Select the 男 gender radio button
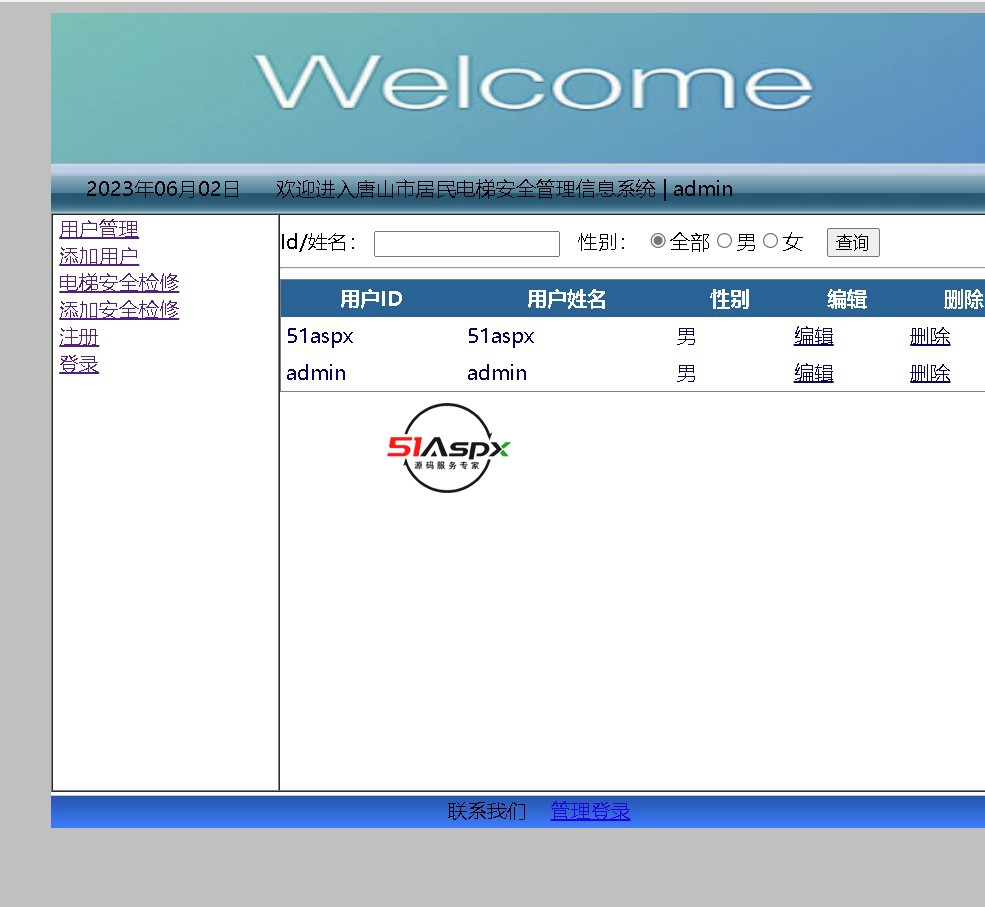 pyautogui.click(x=725, y=241)
